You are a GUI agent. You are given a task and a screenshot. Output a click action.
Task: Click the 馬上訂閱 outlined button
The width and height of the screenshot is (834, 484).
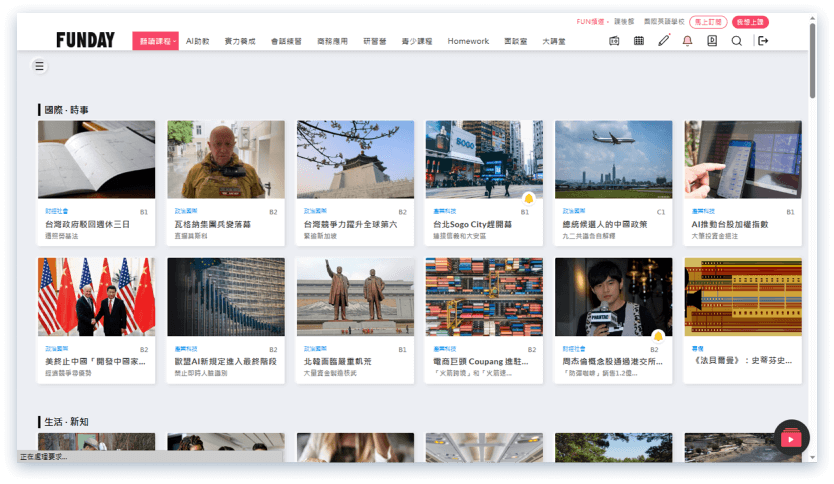708,22
